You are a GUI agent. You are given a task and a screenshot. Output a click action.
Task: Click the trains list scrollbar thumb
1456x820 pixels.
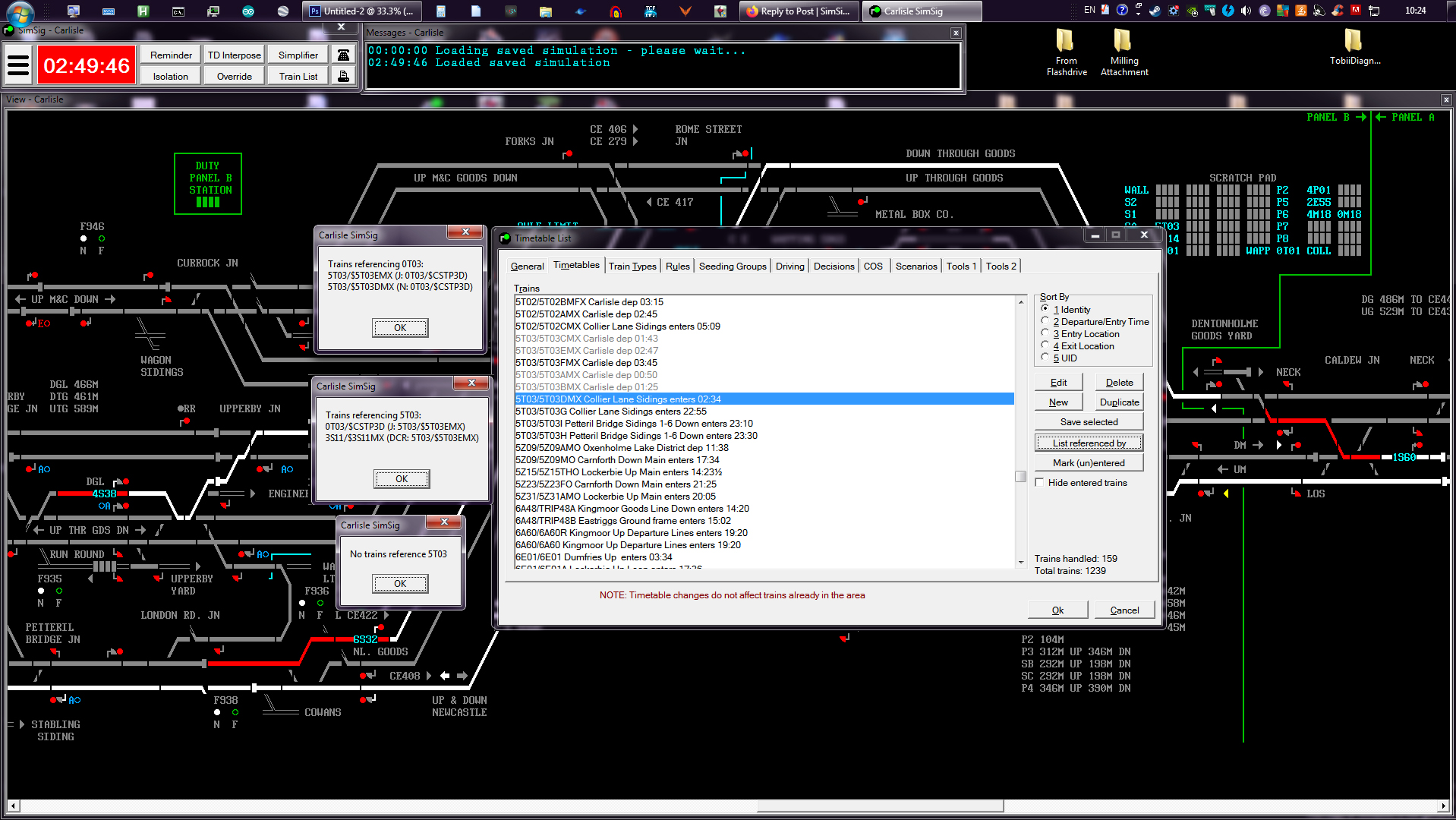click(1020, 477)
